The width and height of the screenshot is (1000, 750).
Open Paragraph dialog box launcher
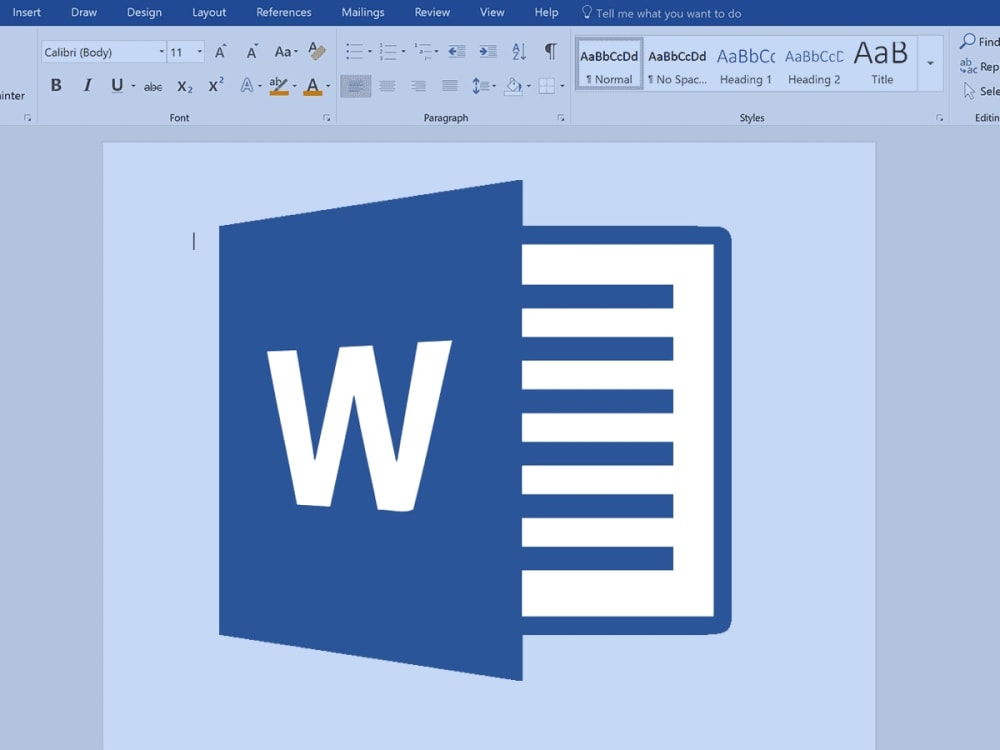[561, 118]
